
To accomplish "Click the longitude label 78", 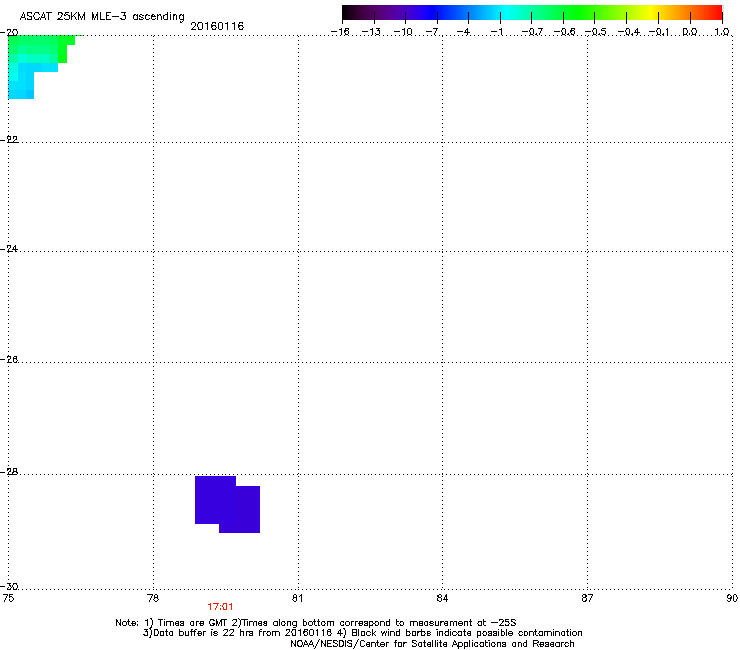I will (153, 598).
